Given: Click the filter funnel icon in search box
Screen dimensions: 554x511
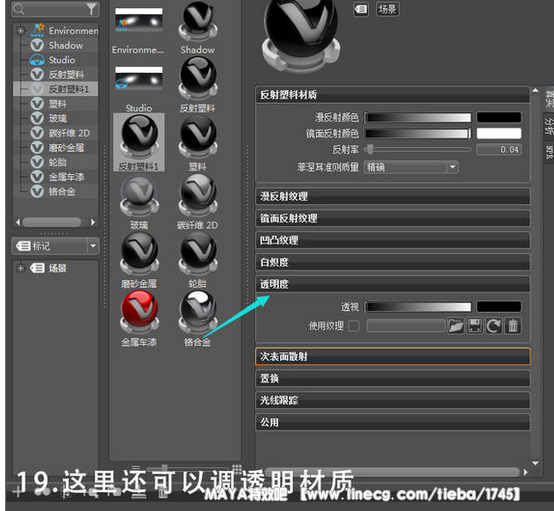Looking at the screenshot, I should [92, 9].
